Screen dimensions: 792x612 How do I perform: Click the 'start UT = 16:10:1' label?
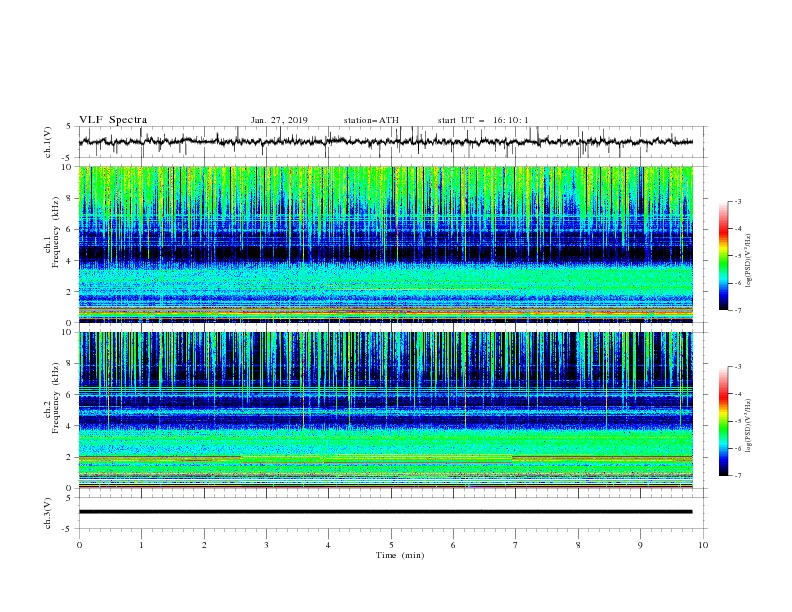483,120
